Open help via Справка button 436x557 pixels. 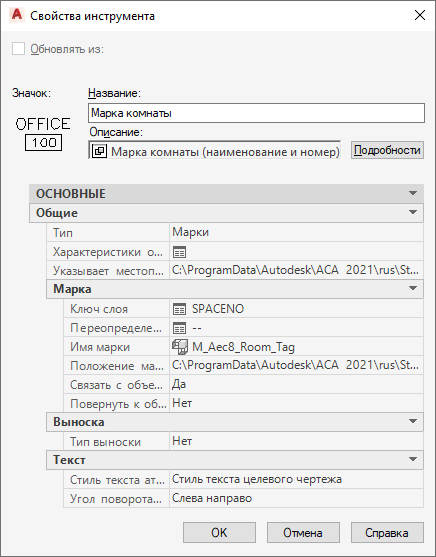click(x=387, y=532)
